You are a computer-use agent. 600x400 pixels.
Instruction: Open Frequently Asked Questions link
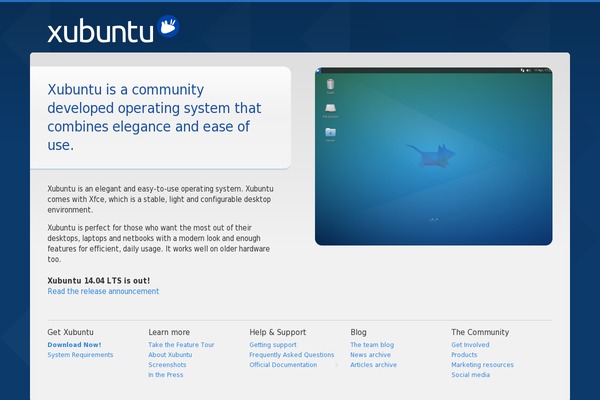click(x=292, y=355)
